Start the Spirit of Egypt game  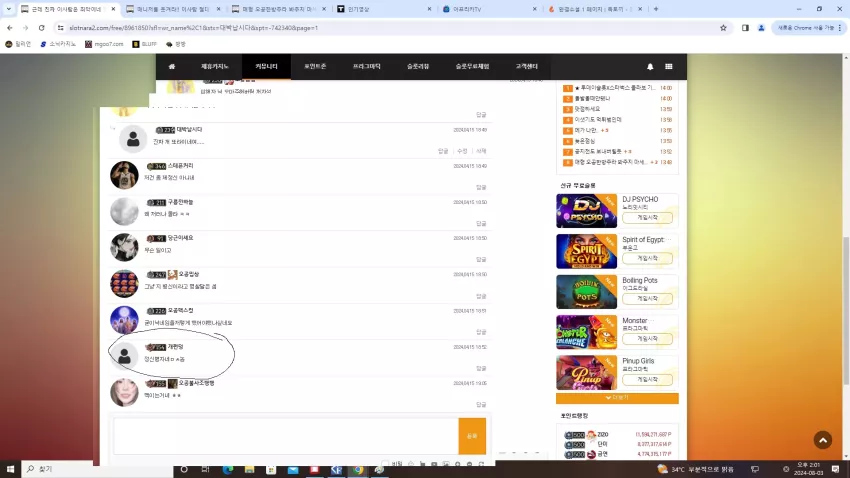click(x=647, y=258)
